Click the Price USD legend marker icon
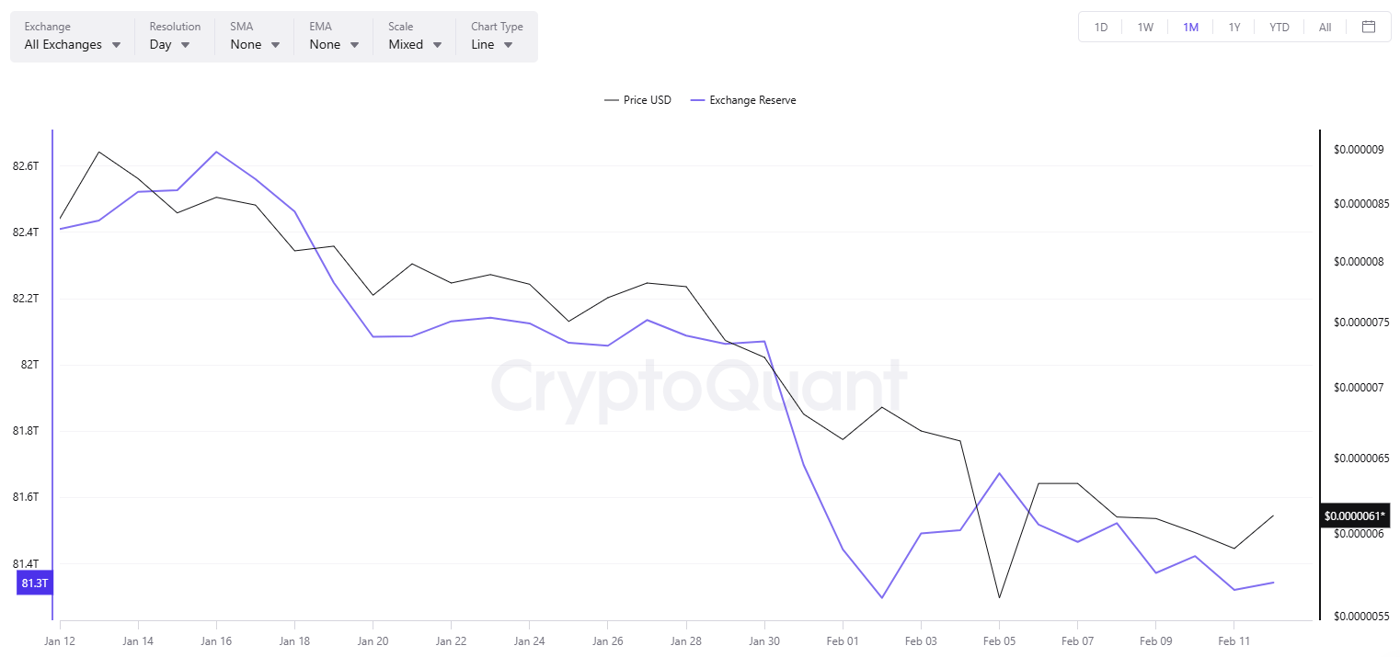Image resolution: width=1400 pixels, height=657 pixels. (610, 100)
